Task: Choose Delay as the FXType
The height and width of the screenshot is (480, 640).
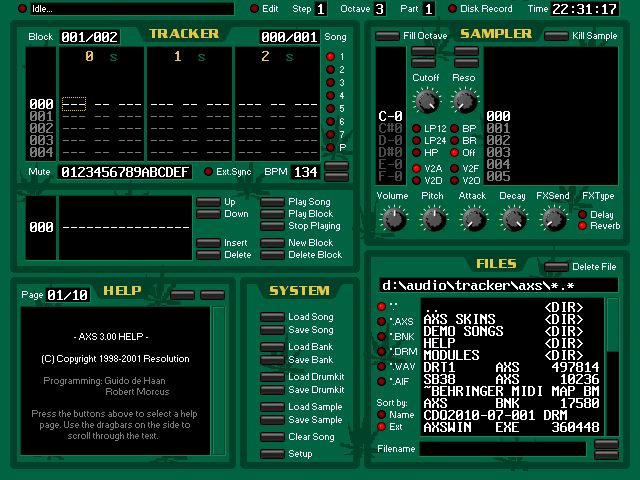Action: click(x=582, y=214)
